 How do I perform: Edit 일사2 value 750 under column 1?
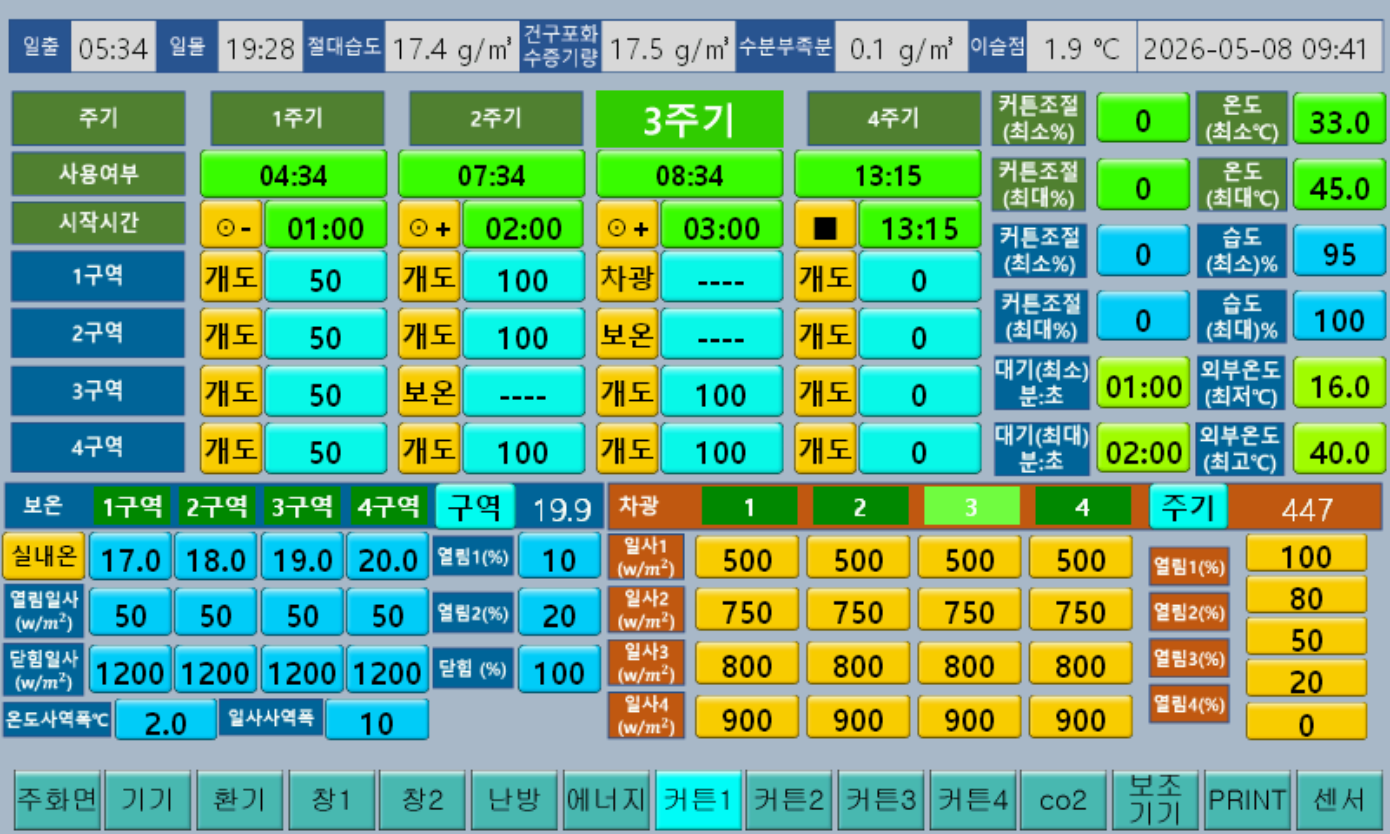click(x=747, y=612)
